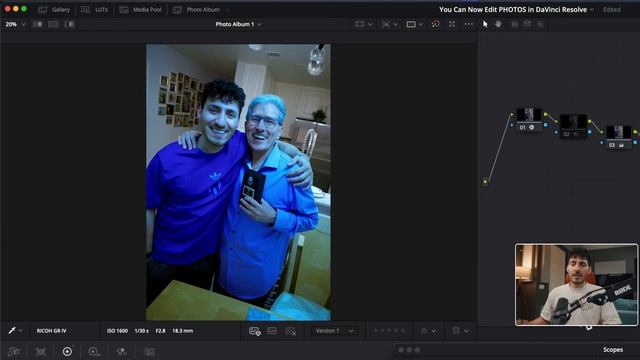This screenshot has width=640, height=360.
Task: Click the green source input node dot
Action: tap(485, 181)
